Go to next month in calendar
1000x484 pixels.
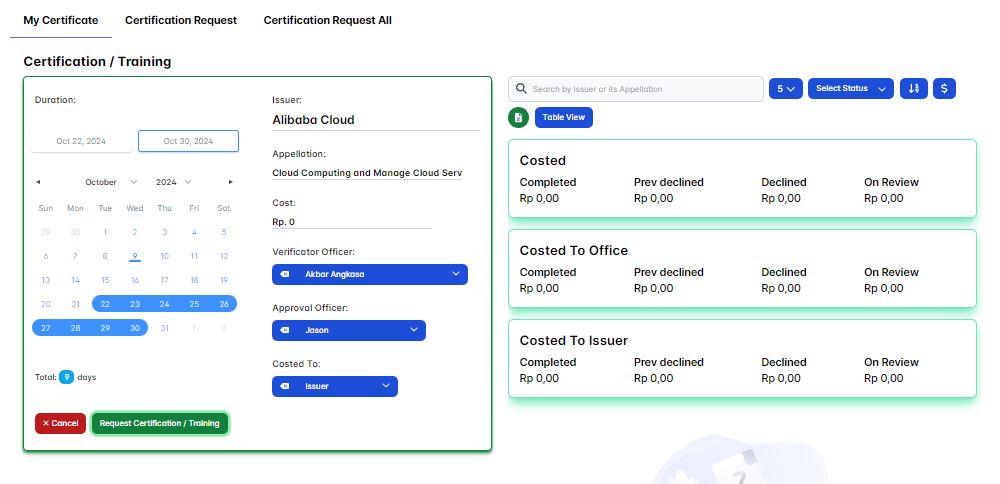[231, 182]
